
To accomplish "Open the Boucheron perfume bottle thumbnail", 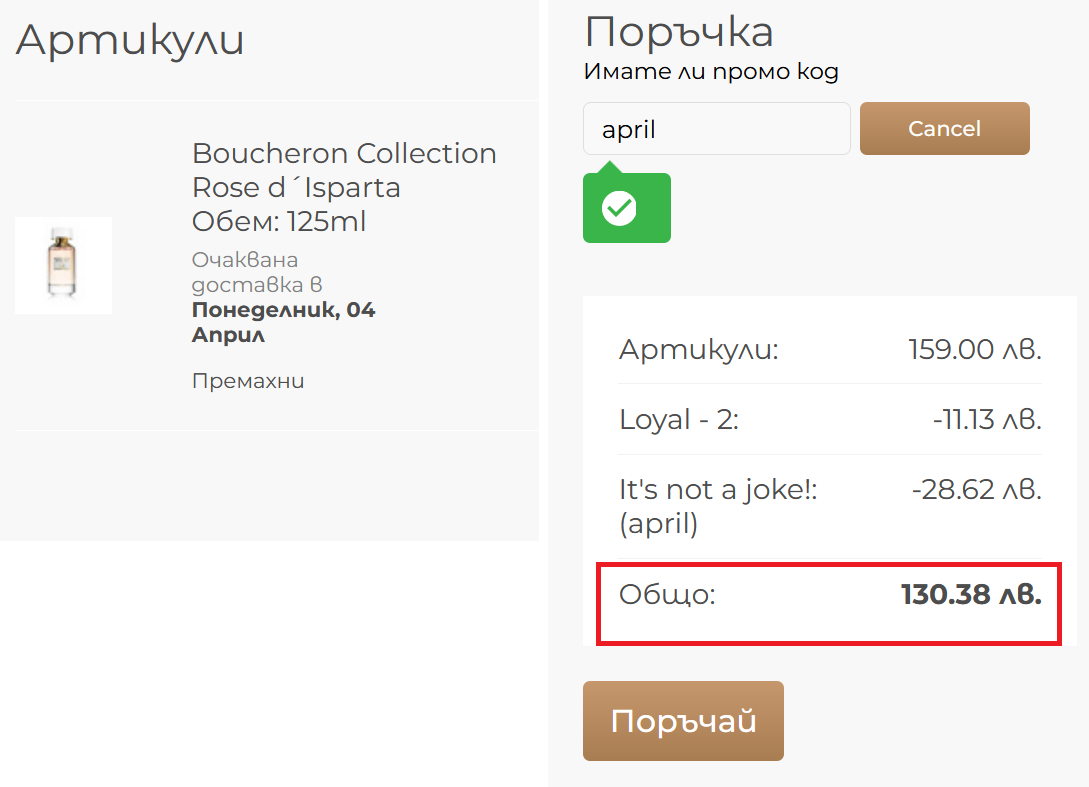I will (x=63, y=265).
